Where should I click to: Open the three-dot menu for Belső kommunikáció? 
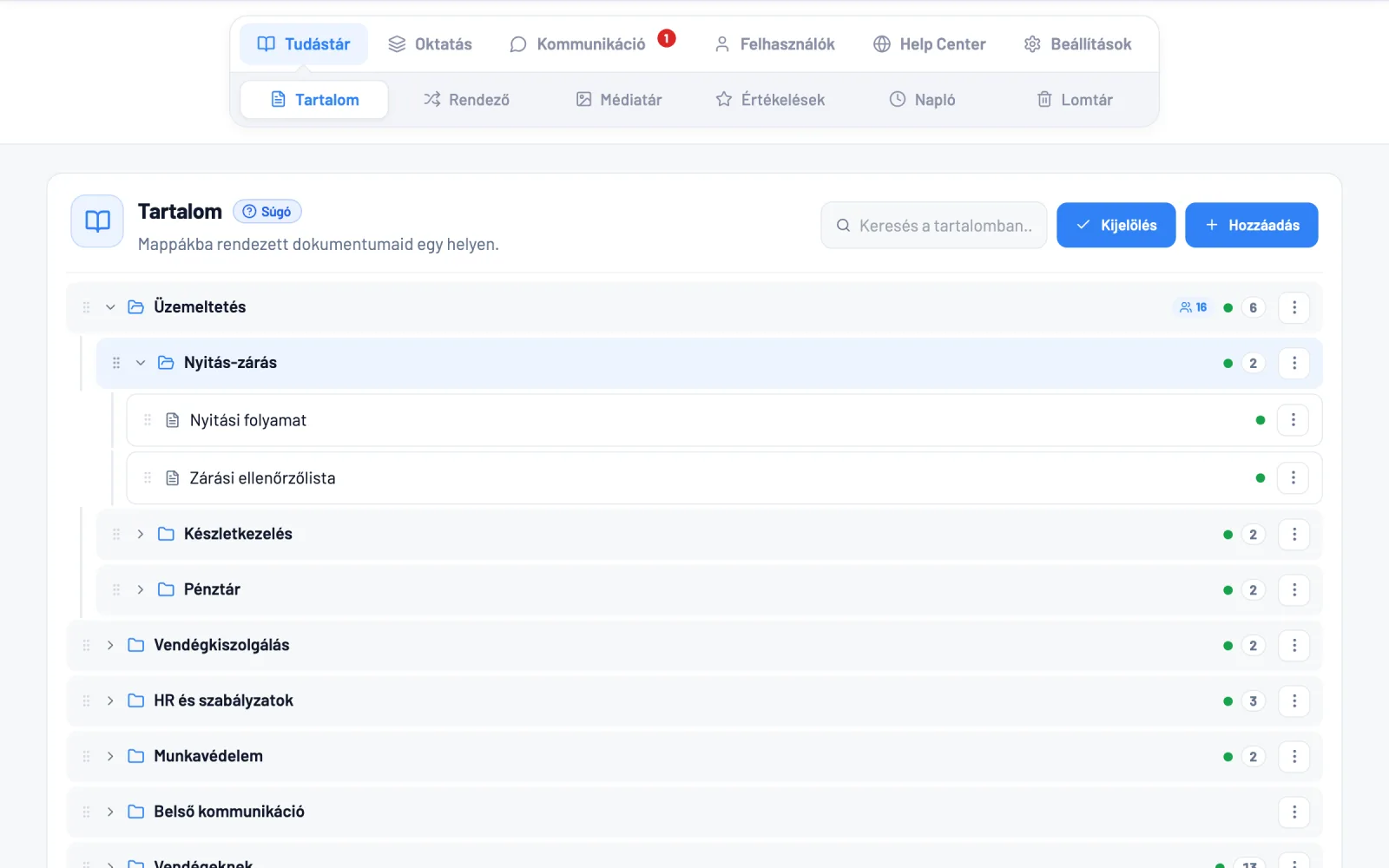tap(1294, 812)
